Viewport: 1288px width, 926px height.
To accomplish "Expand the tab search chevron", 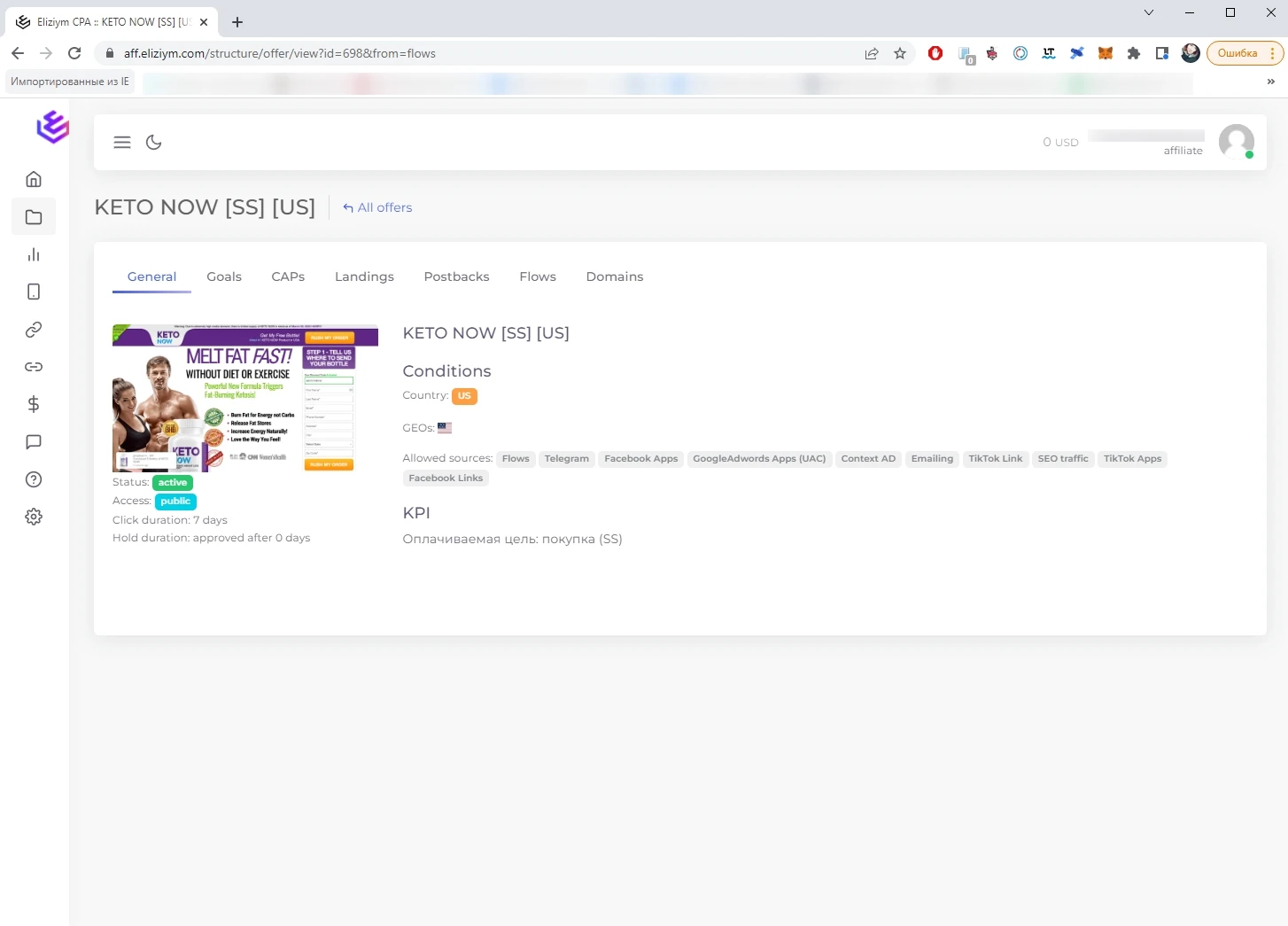I will pos(1149,12).
